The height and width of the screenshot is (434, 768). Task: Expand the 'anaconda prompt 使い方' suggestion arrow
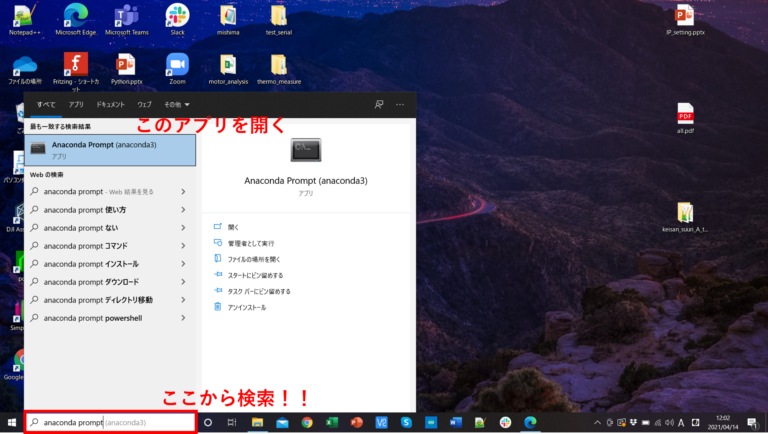pyautogui.click(x=183, y=210)
